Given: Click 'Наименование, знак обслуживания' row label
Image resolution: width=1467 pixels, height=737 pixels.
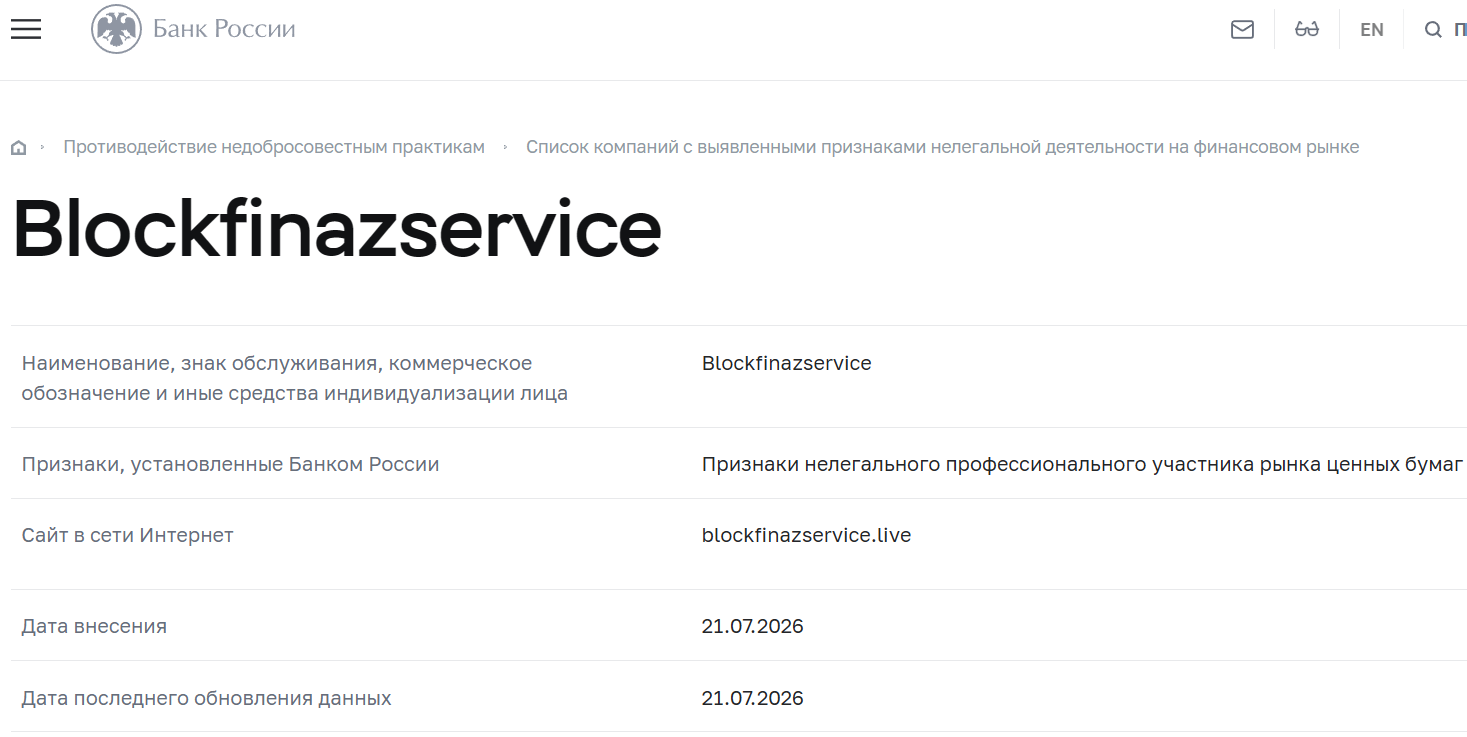Looking at the screenshot, I should point(295,378).
